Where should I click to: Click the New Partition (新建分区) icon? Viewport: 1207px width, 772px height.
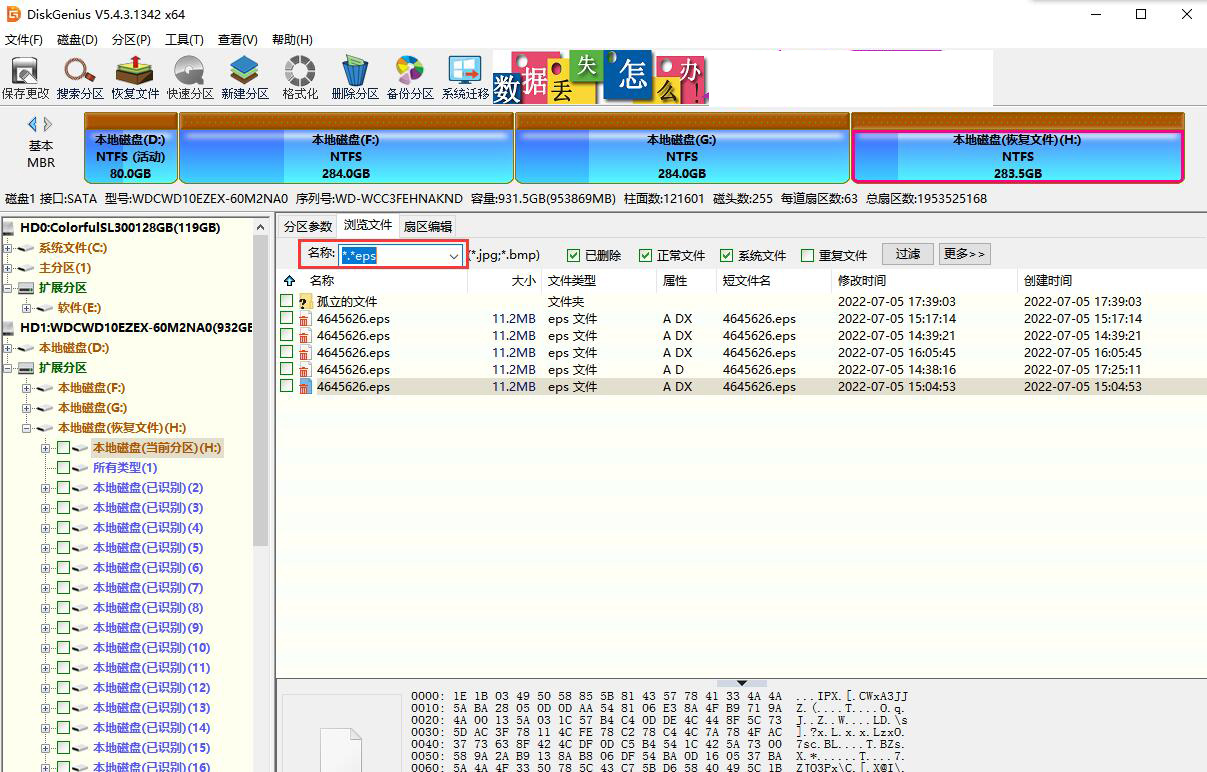(x=244, y=78)
